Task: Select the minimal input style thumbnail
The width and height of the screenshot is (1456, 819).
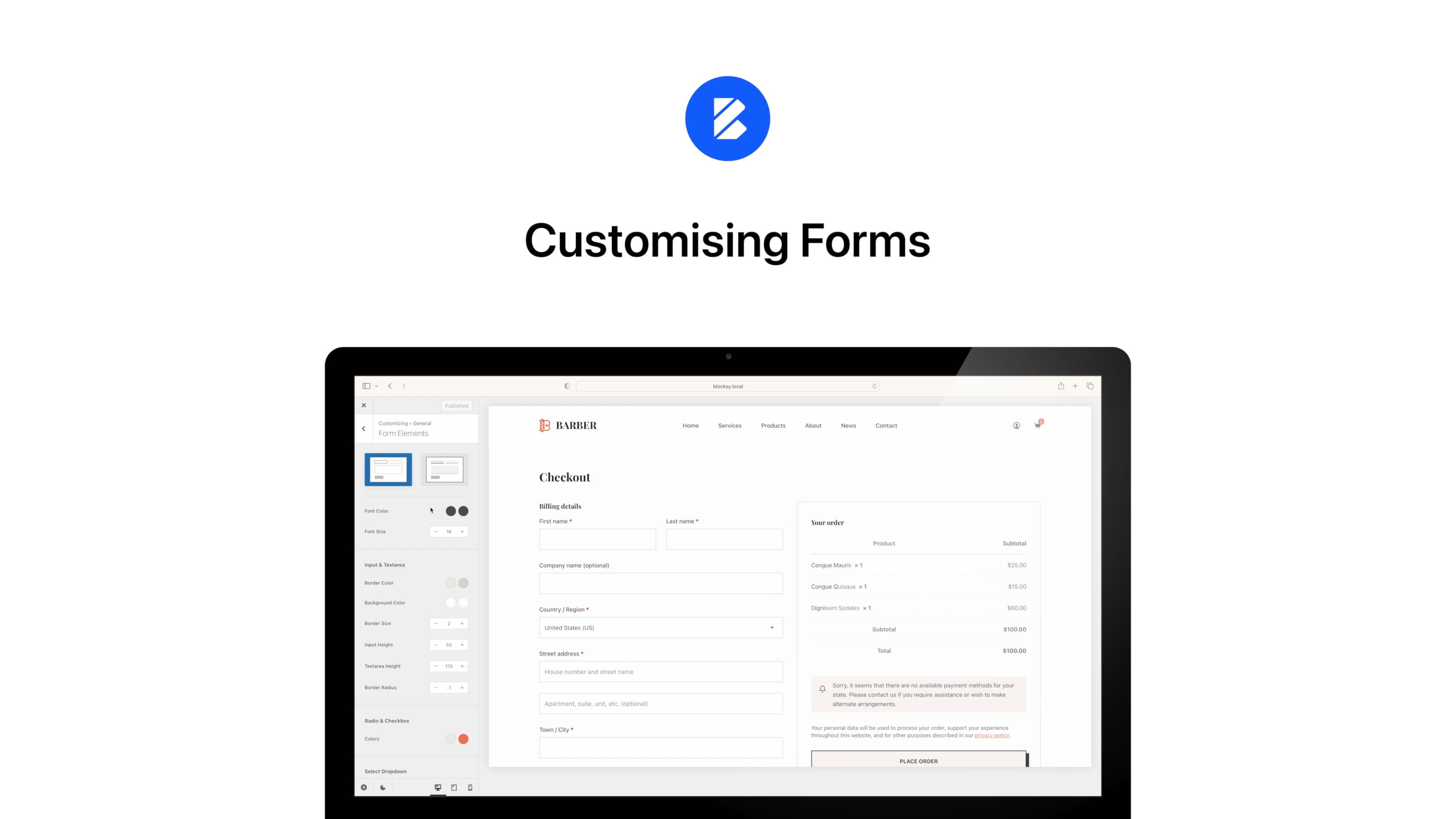Action: (x=444, y=468)
